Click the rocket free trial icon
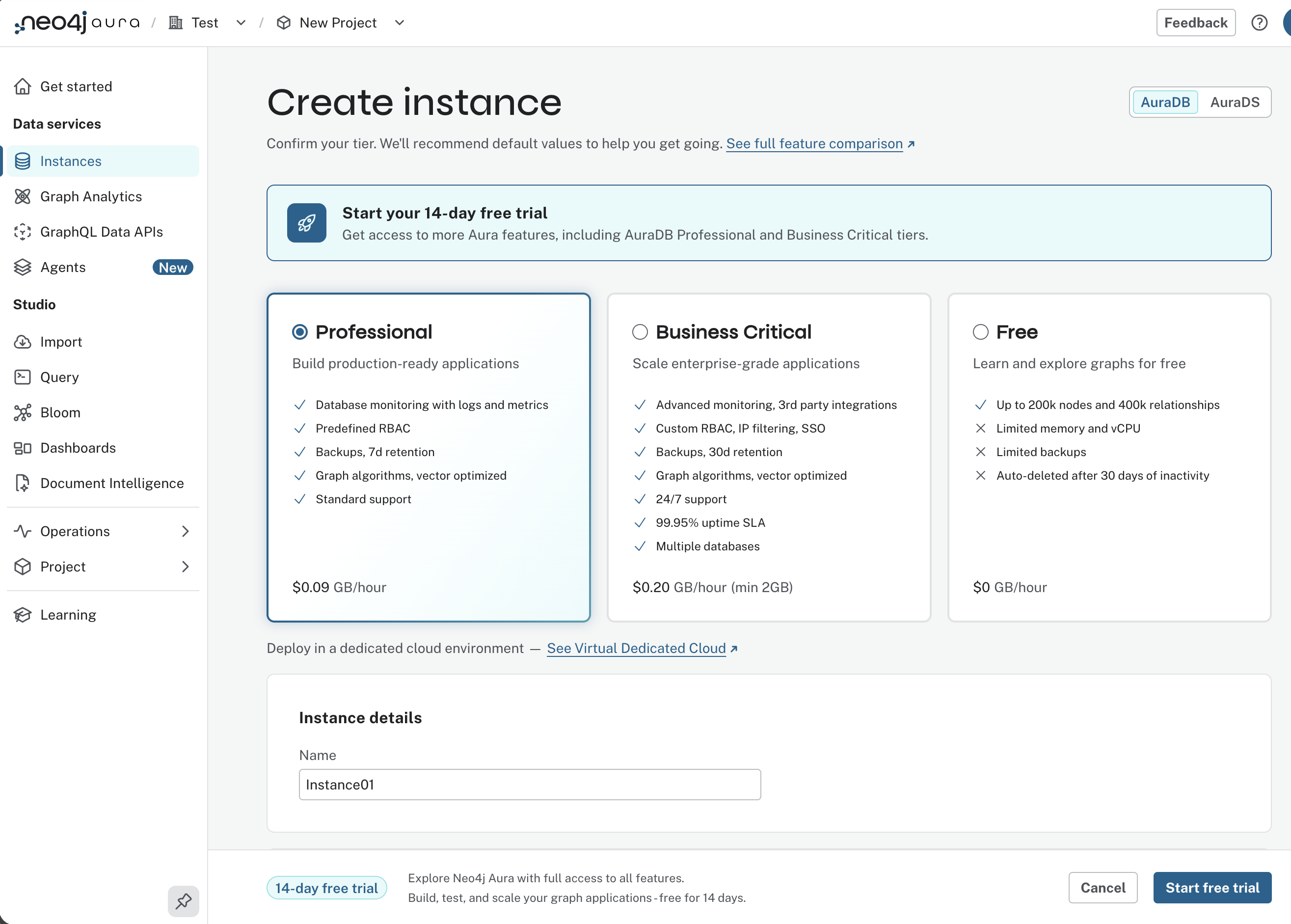Screen dimensions: 1291x924 pos(306,223)
